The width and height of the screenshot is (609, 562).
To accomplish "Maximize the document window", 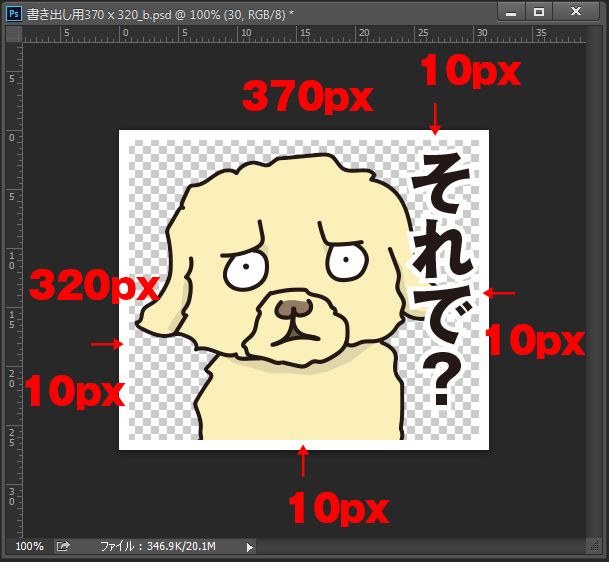I will tap(538, 12).
